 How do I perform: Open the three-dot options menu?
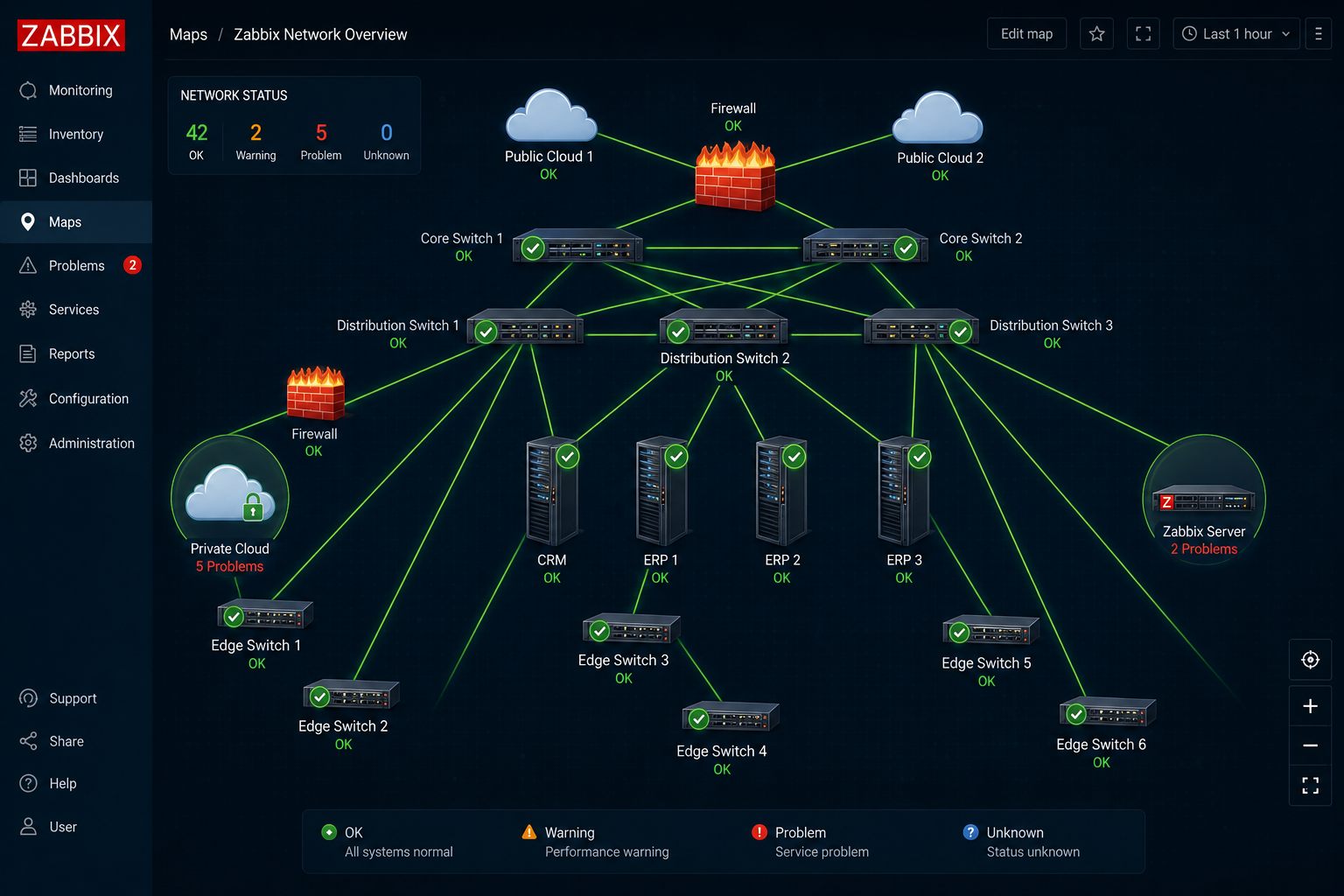tap(1319, 33)
